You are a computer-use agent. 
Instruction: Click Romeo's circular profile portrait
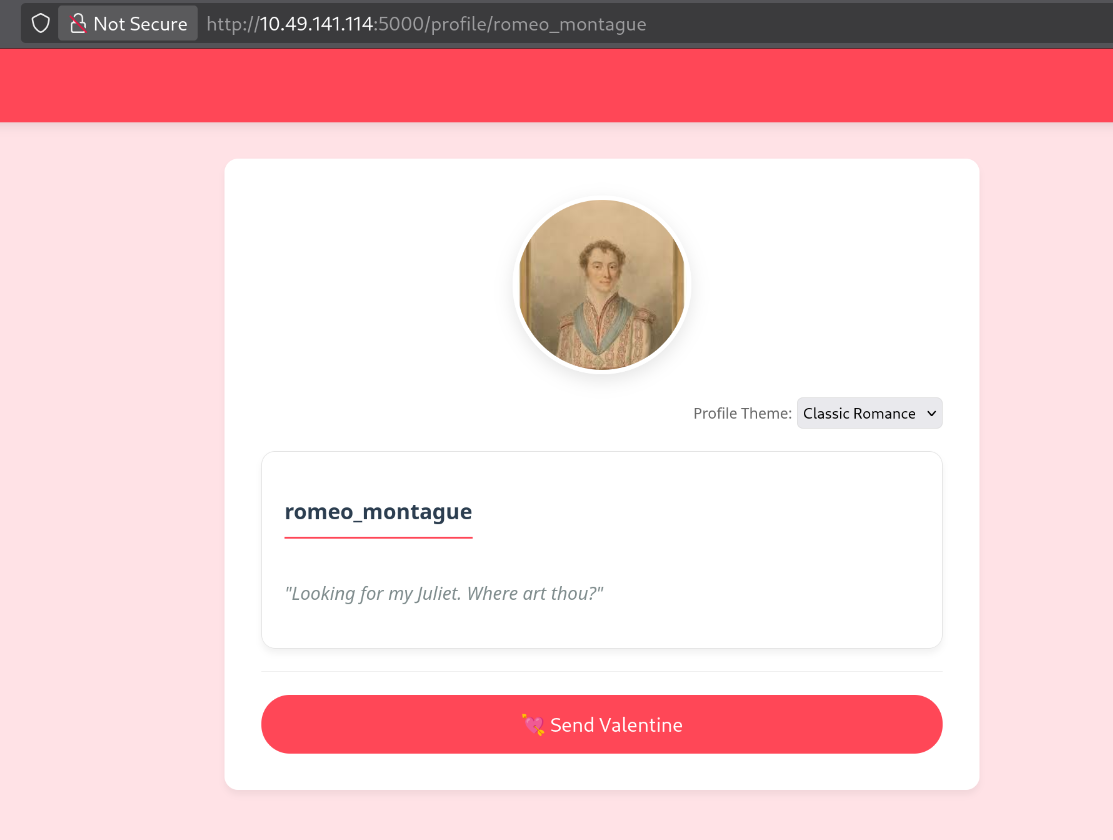click(601, 285)
